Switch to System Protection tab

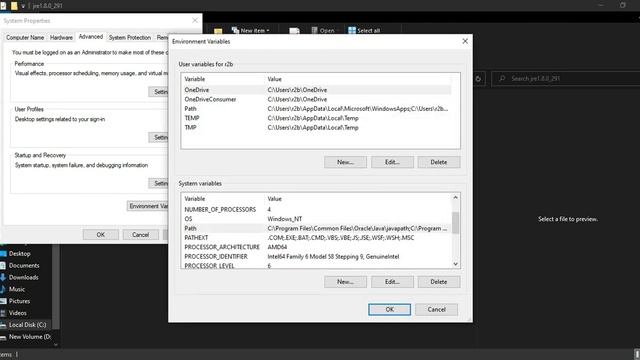click(x=130, y=38)
